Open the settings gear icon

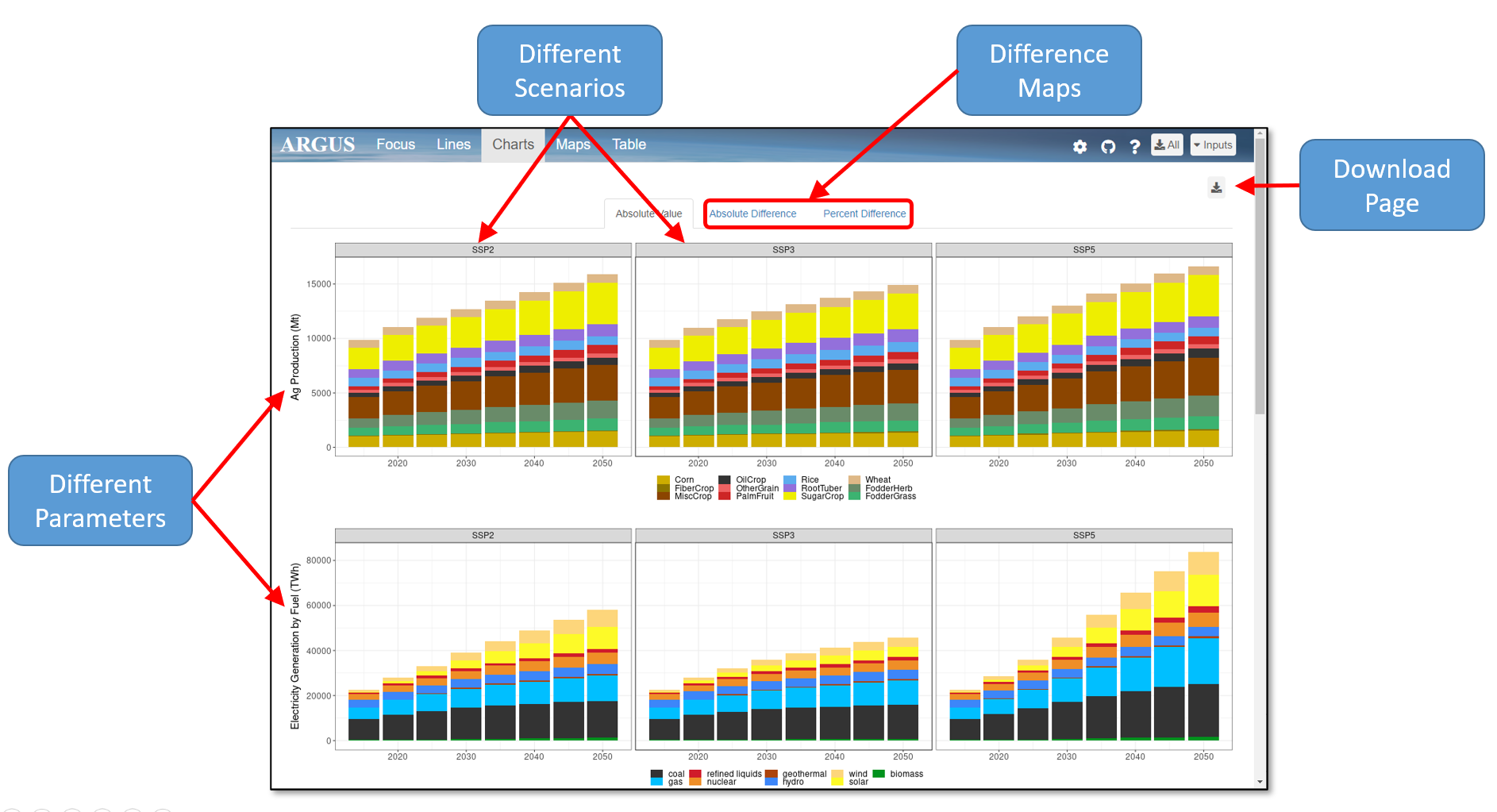point(1080,147)
